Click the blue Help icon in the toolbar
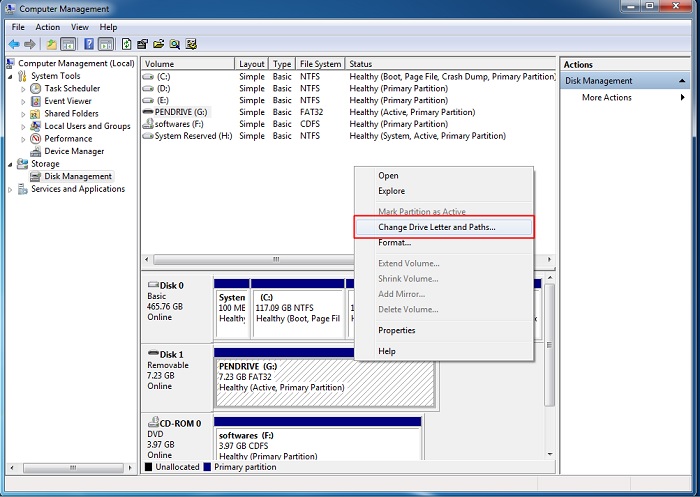700x497 pixels. click(88, 44)
